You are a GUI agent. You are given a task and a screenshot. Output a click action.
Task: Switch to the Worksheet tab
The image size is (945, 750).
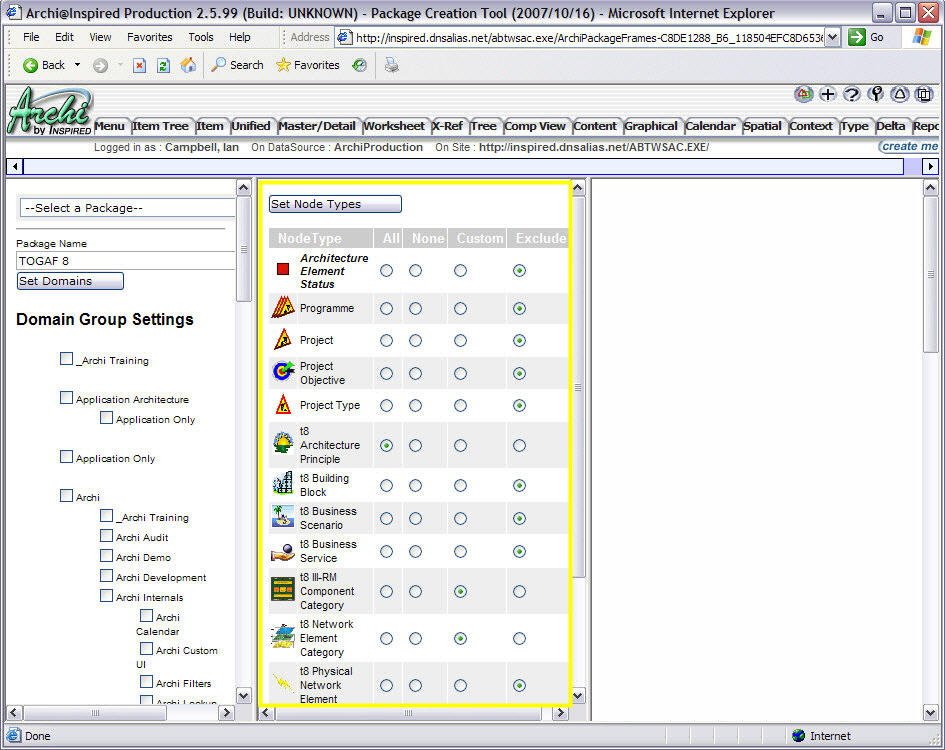coord(394,126)
